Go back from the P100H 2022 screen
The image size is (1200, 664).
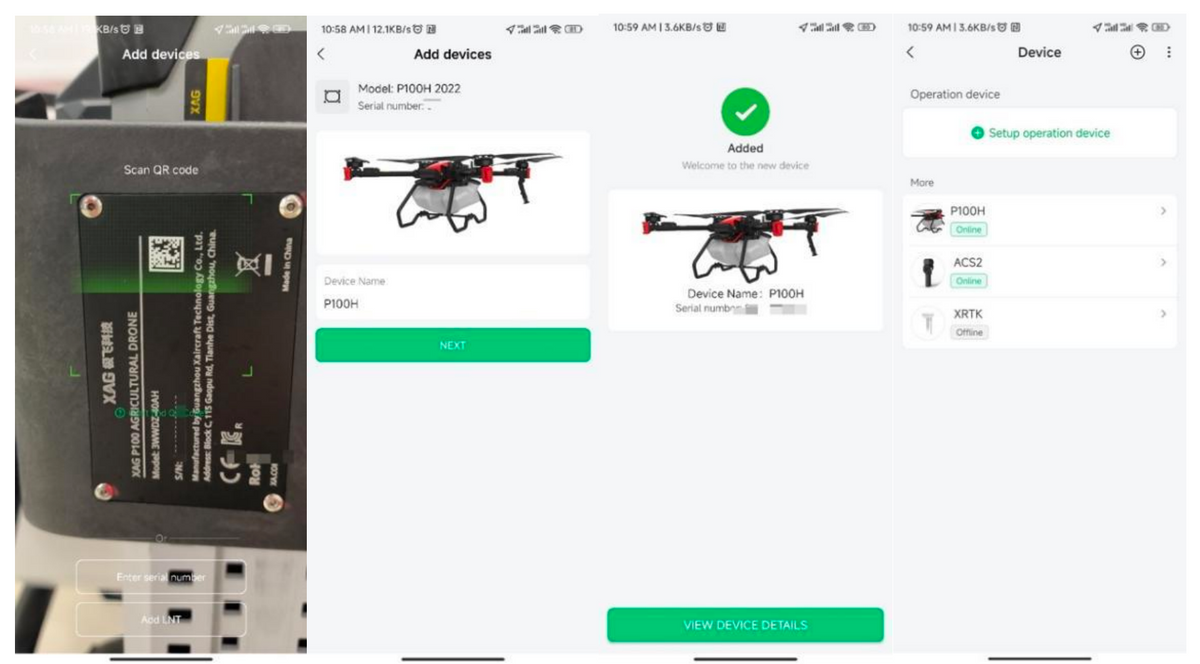click(x=321, y=54)
